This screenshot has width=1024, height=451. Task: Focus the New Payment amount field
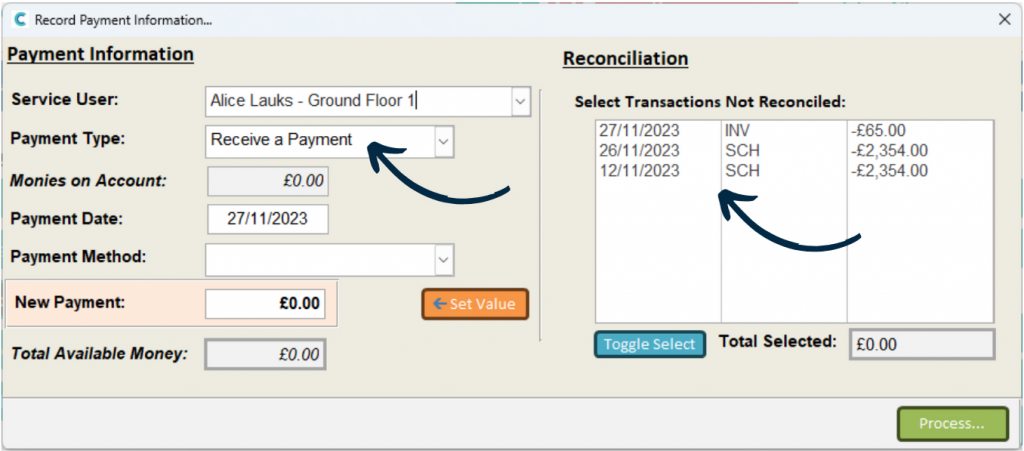click(265, 304)
